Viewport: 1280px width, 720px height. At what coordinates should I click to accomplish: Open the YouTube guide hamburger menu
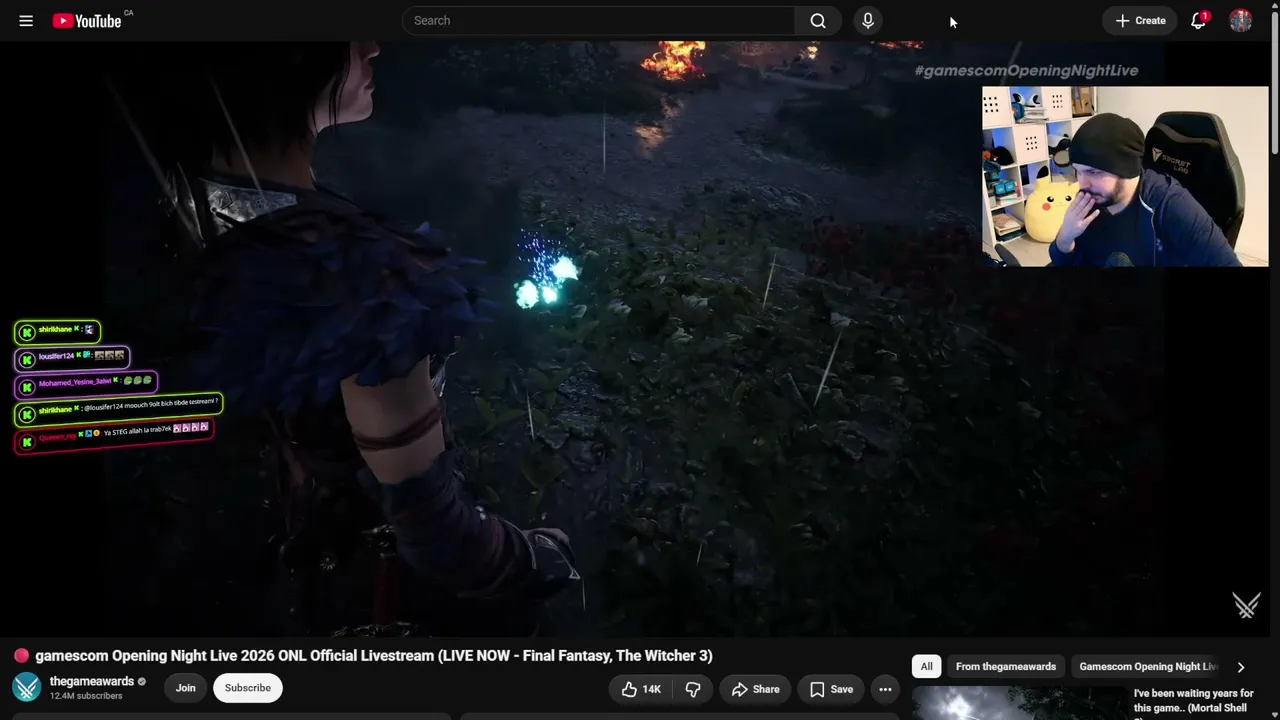pyautogui.click(x=26, y=21)
